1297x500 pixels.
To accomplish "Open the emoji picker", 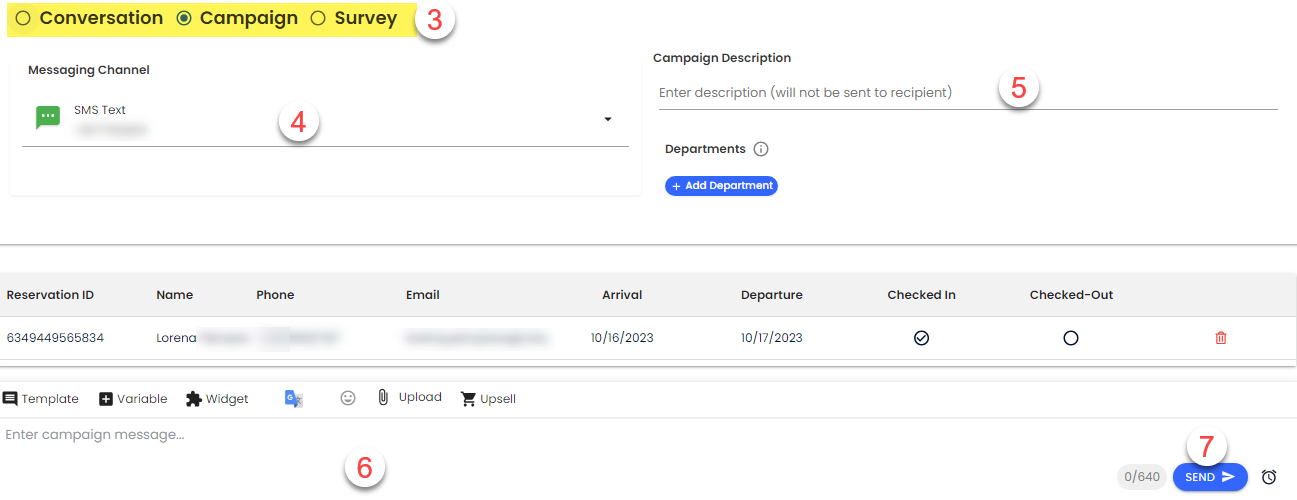I will (348, 398).
